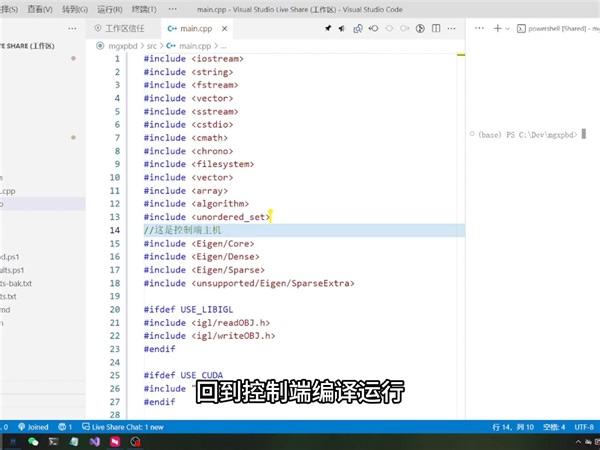Click the greyed circle icon in the editor toolbar
The image size is (600, 450).
389,28
